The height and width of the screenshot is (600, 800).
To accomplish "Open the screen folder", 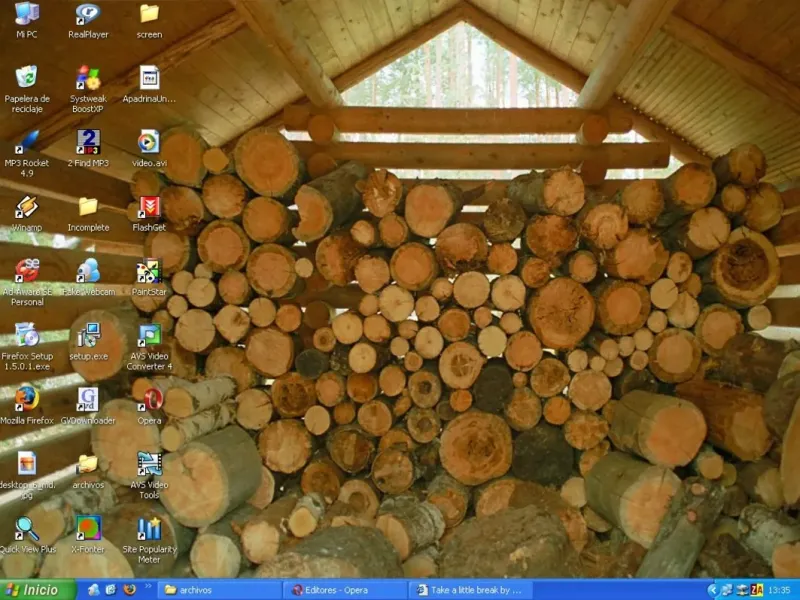I will 149,20.
